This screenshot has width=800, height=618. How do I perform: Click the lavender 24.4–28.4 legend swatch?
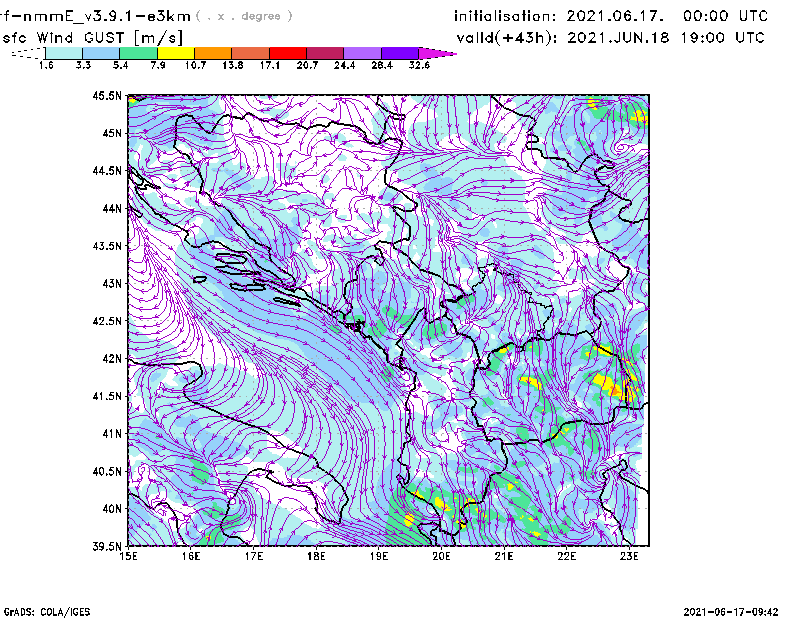[362, 53]
